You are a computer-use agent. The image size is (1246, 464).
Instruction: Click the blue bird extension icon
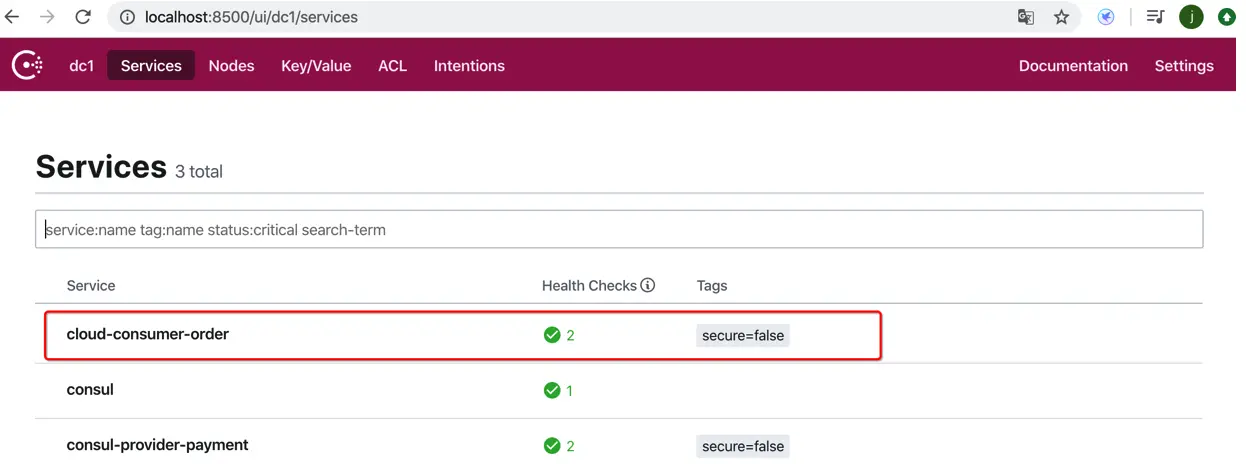coord(1106,17)
